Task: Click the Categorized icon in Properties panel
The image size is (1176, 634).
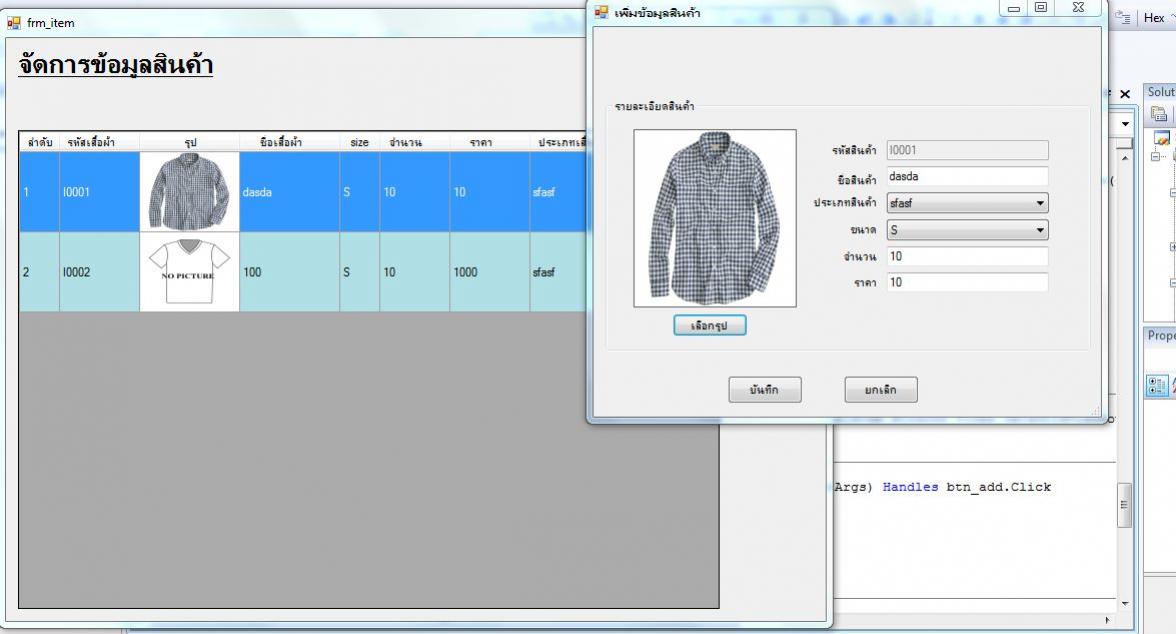Action: pyautogui.click(x=1156, y=385)
